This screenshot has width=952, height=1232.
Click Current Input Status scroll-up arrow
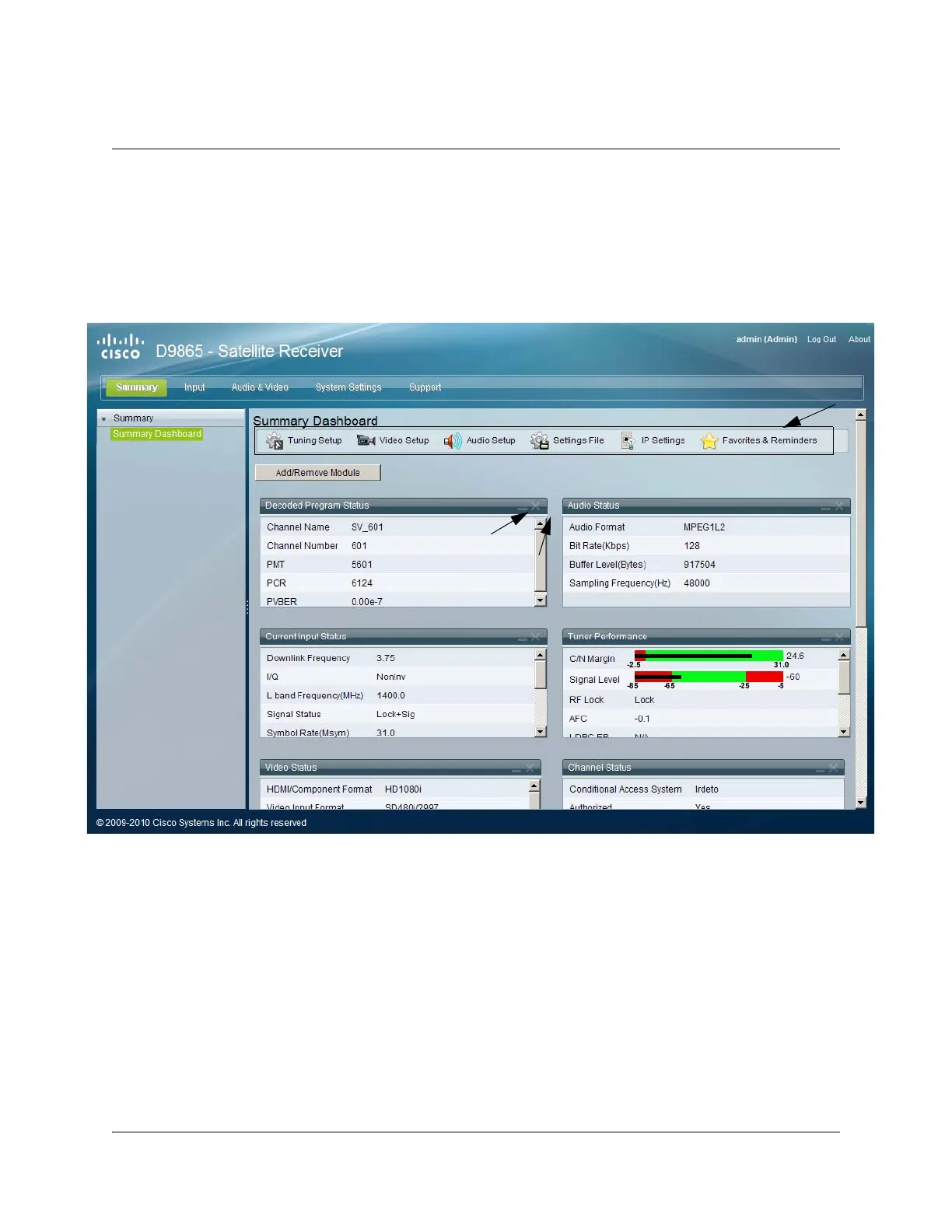541,655
